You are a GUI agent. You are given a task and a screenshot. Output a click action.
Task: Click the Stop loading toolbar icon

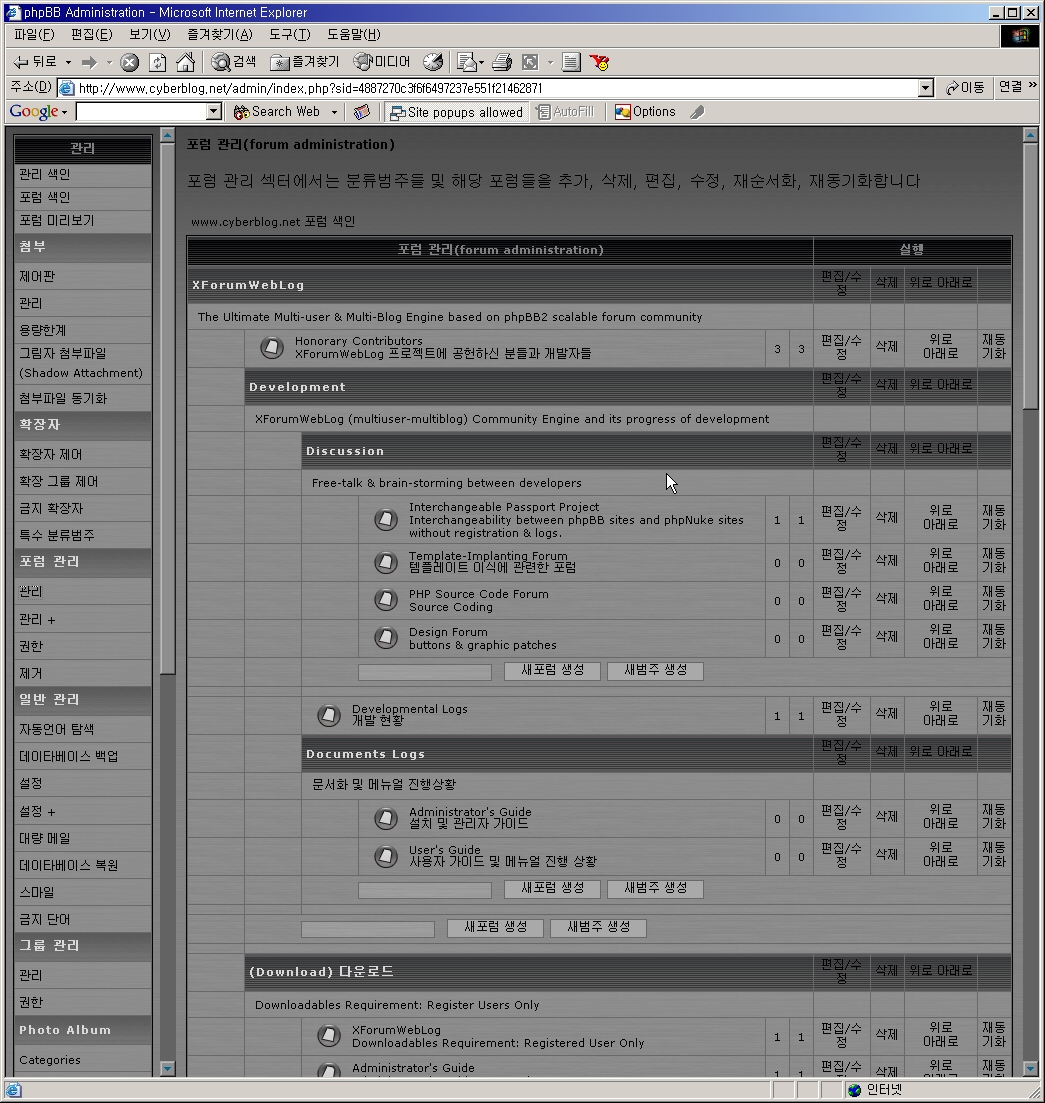tap(130, 62)
